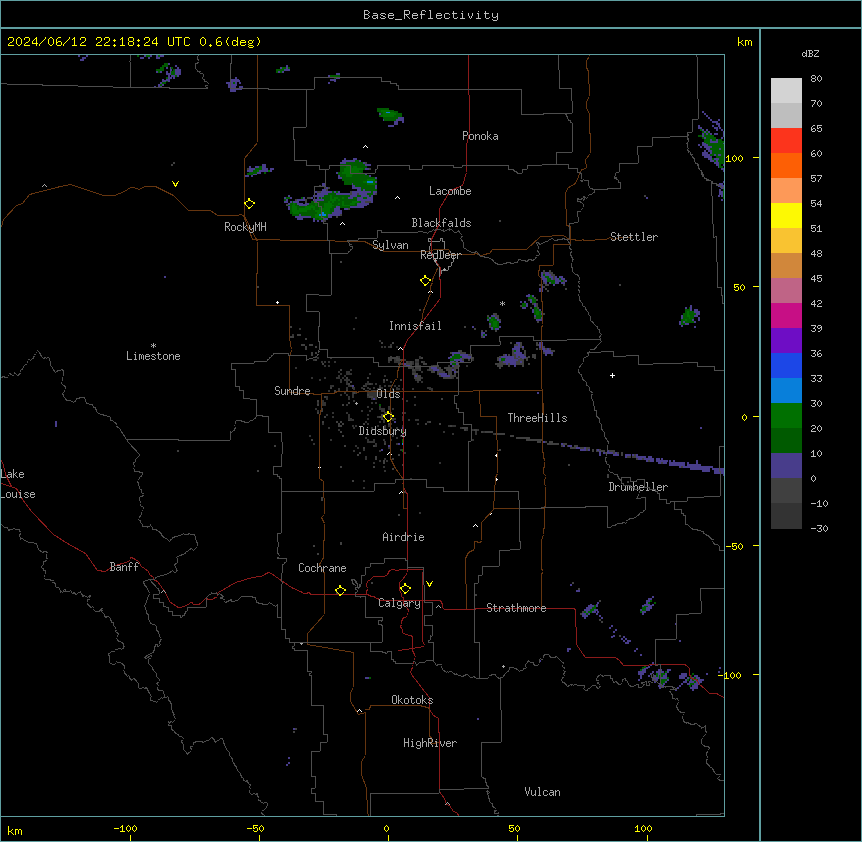Click the Lake Louise label
This screenshot has width=862, height=842.
18,484
